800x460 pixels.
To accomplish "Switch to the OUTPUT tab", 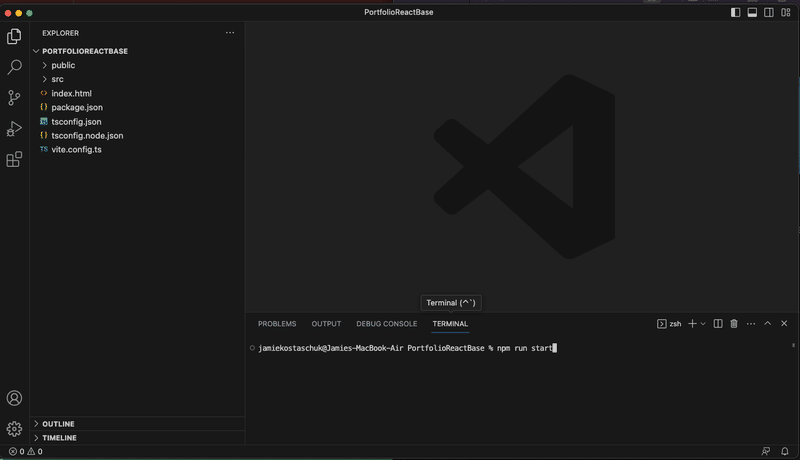I will pyautogui.click(x=326, y=324).
